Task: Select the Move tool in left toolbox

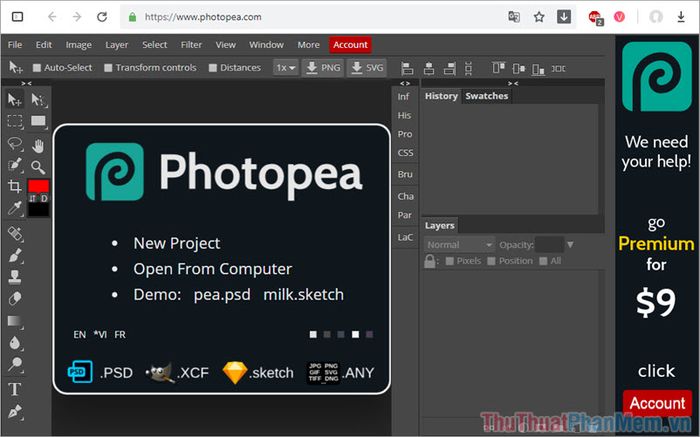Action: pos(15,99)
